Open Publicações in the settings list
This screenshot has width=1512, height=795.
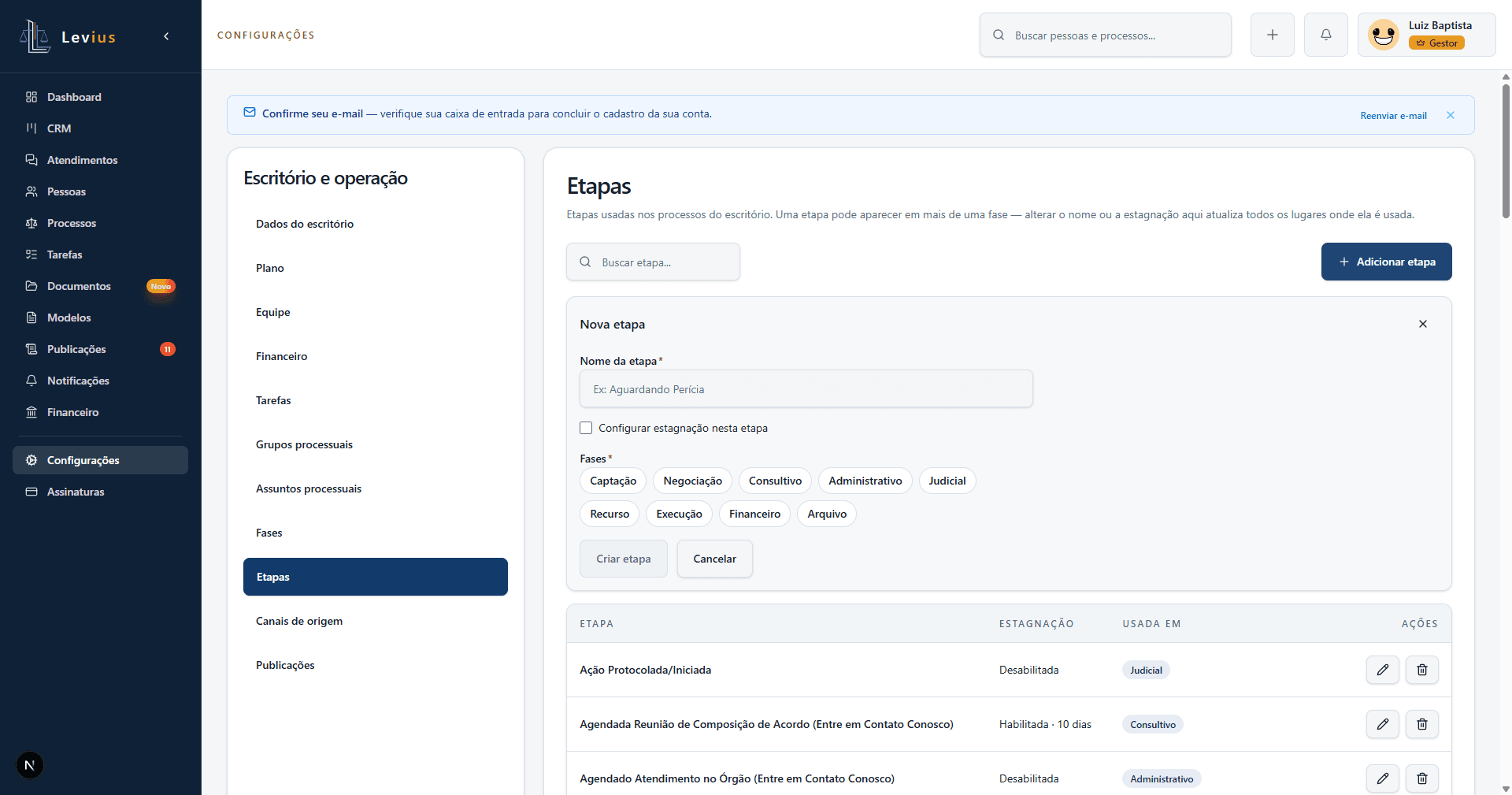[x=376, y=665]
